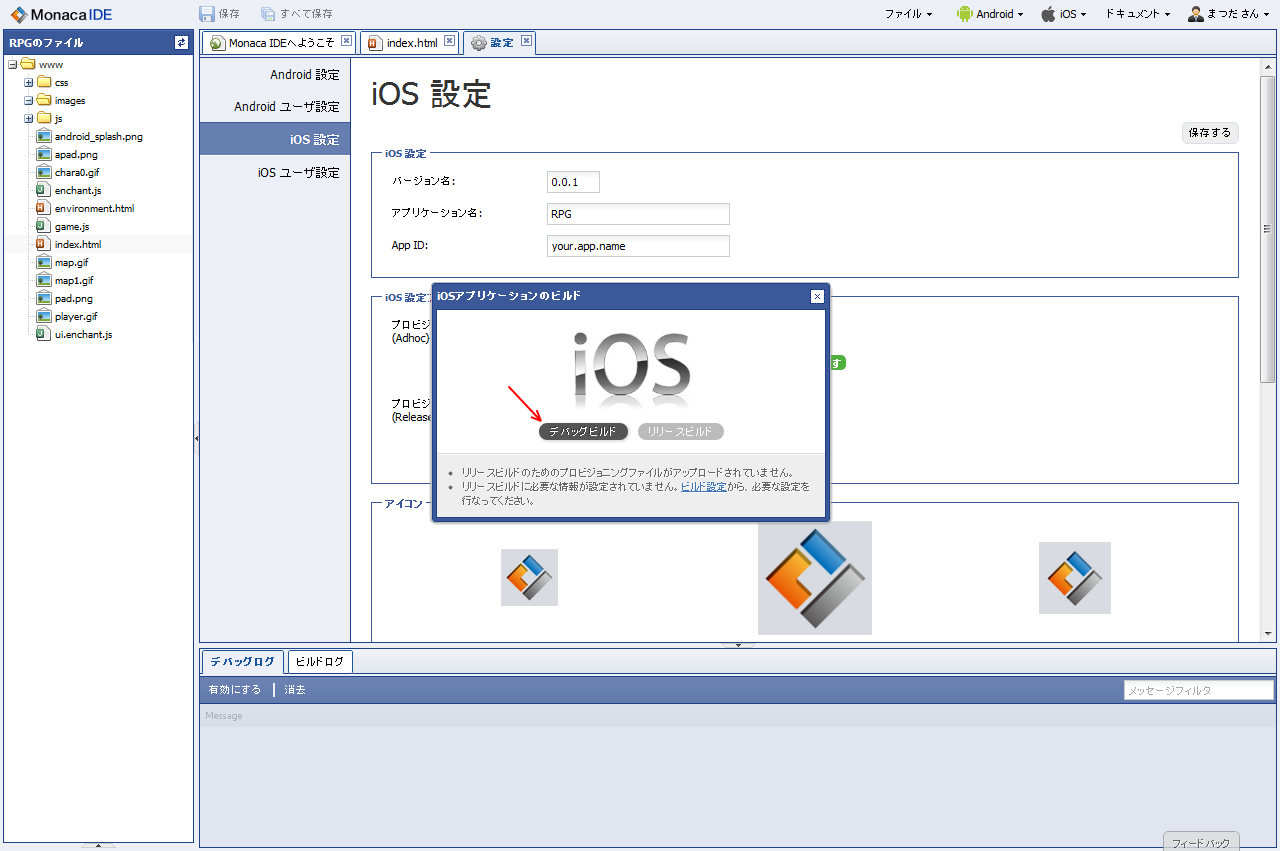Click the 保存する button
1280x851 pixels.
[x=1210, y=133]
